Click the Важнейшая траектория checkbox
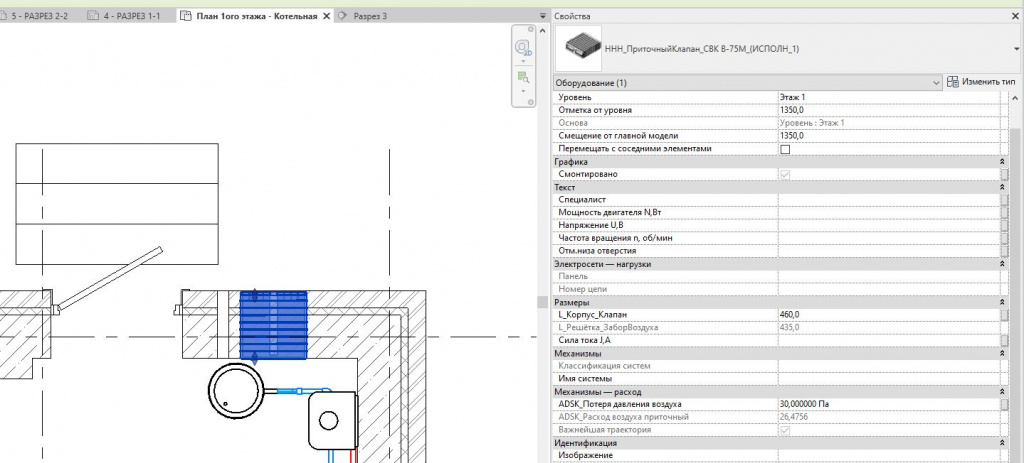The image size is (1024, 463). coord(785,430)
